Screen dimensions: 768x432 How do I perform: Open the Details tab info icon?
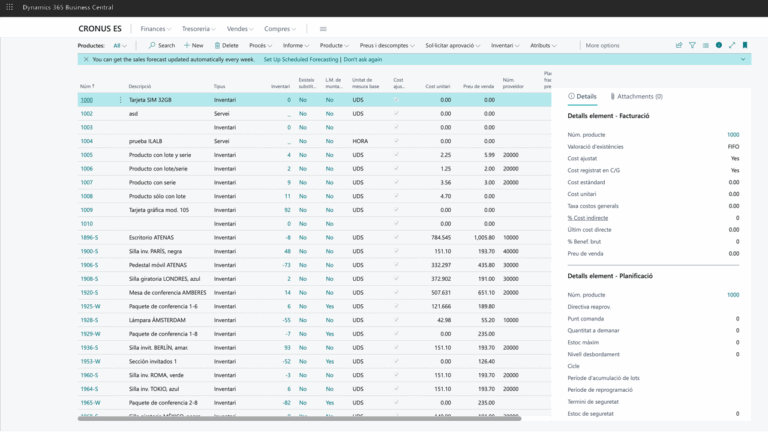click(571, 96)
